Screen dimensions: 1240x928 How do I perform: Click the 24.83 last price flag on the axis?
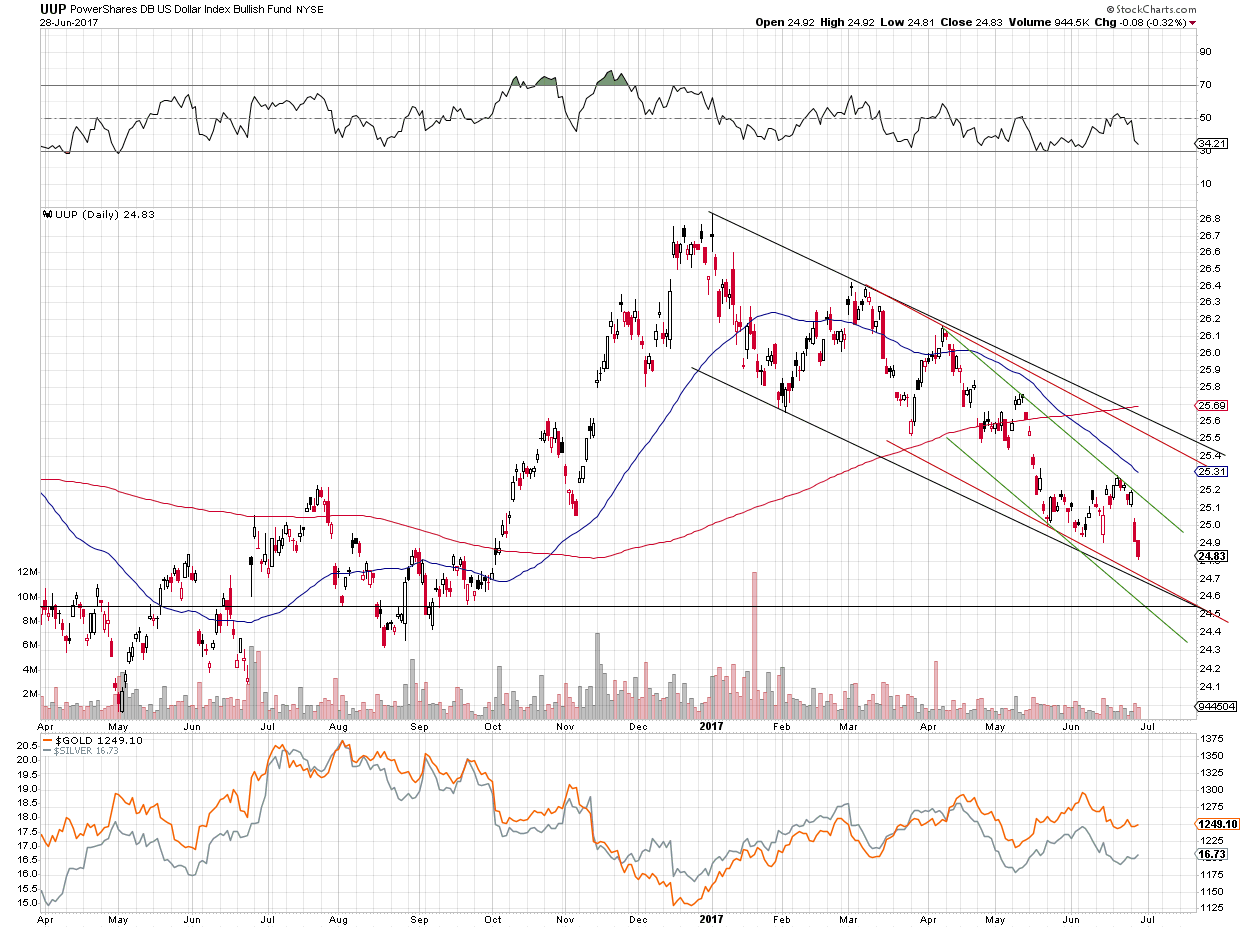tap(1210, 556)
